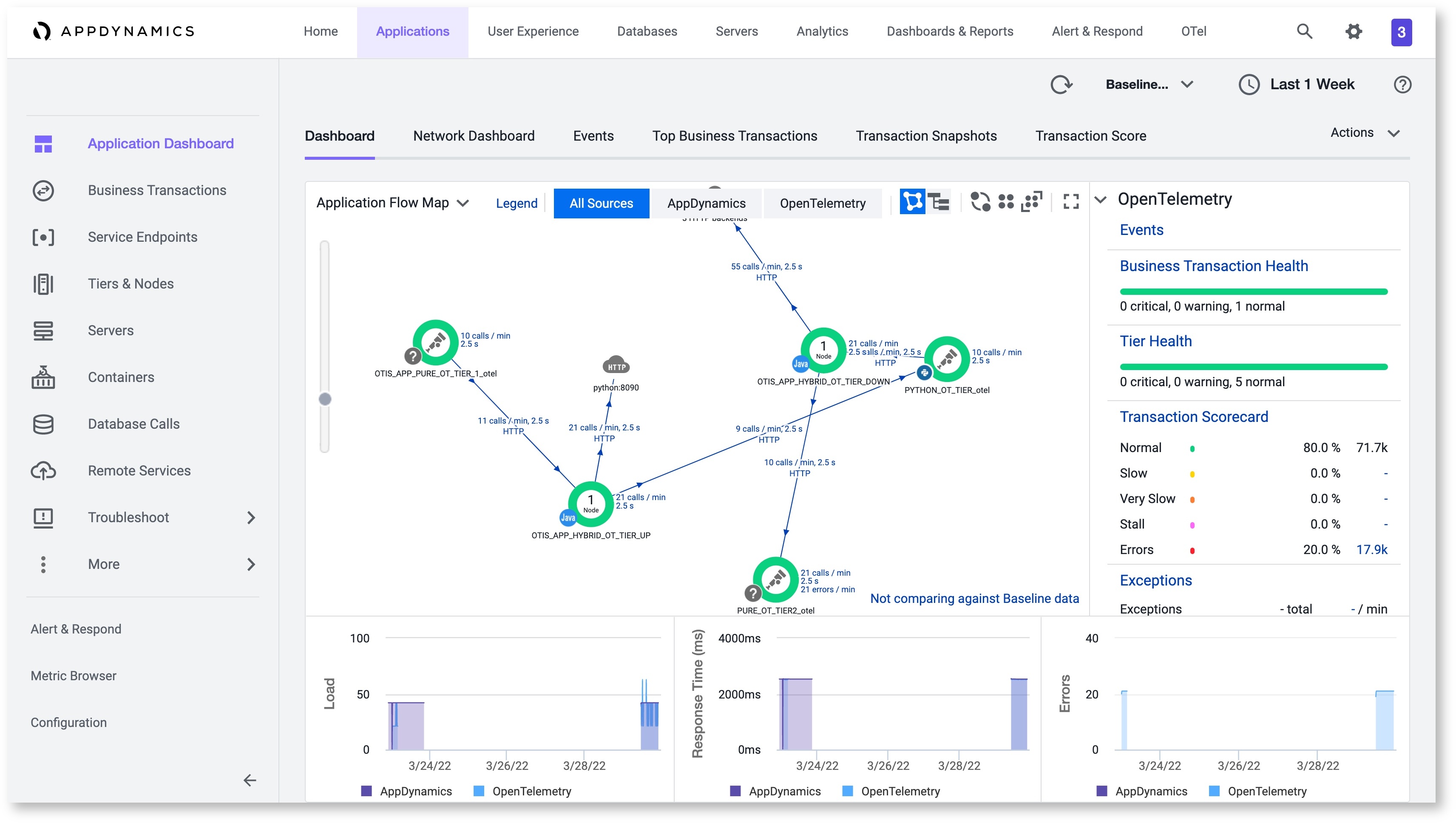1456x823 pixels.
Task: Click the search magnifier icon
Action: (1304, 31)
